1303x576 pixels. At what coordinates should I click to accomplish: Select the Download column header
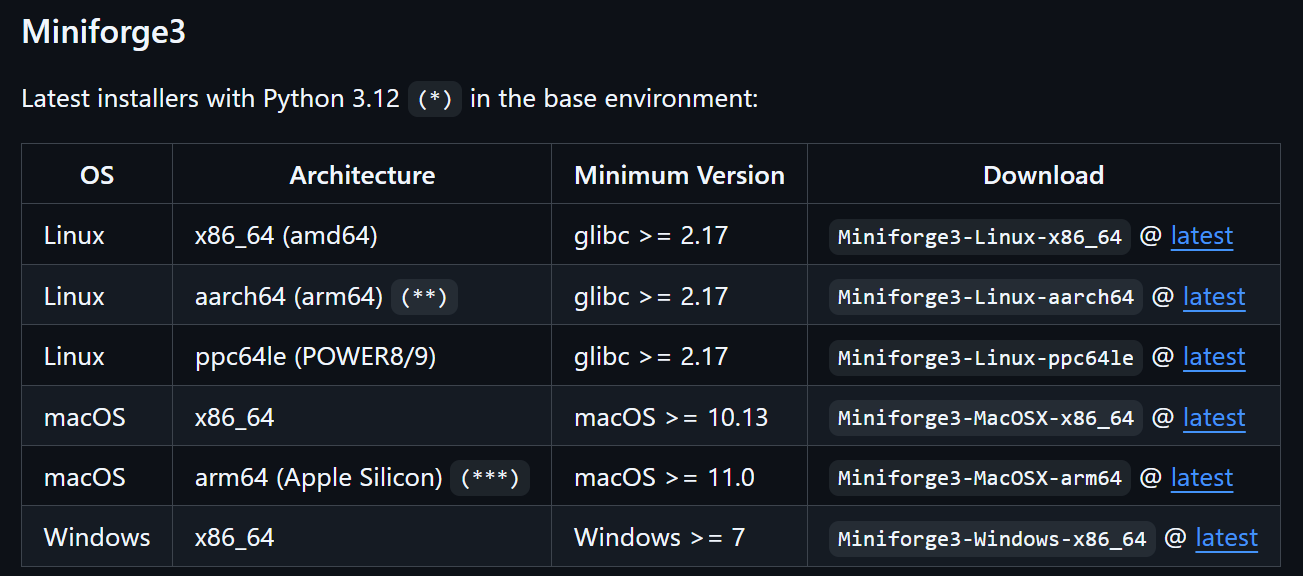pyautogui.click(x=1043, y=174)
